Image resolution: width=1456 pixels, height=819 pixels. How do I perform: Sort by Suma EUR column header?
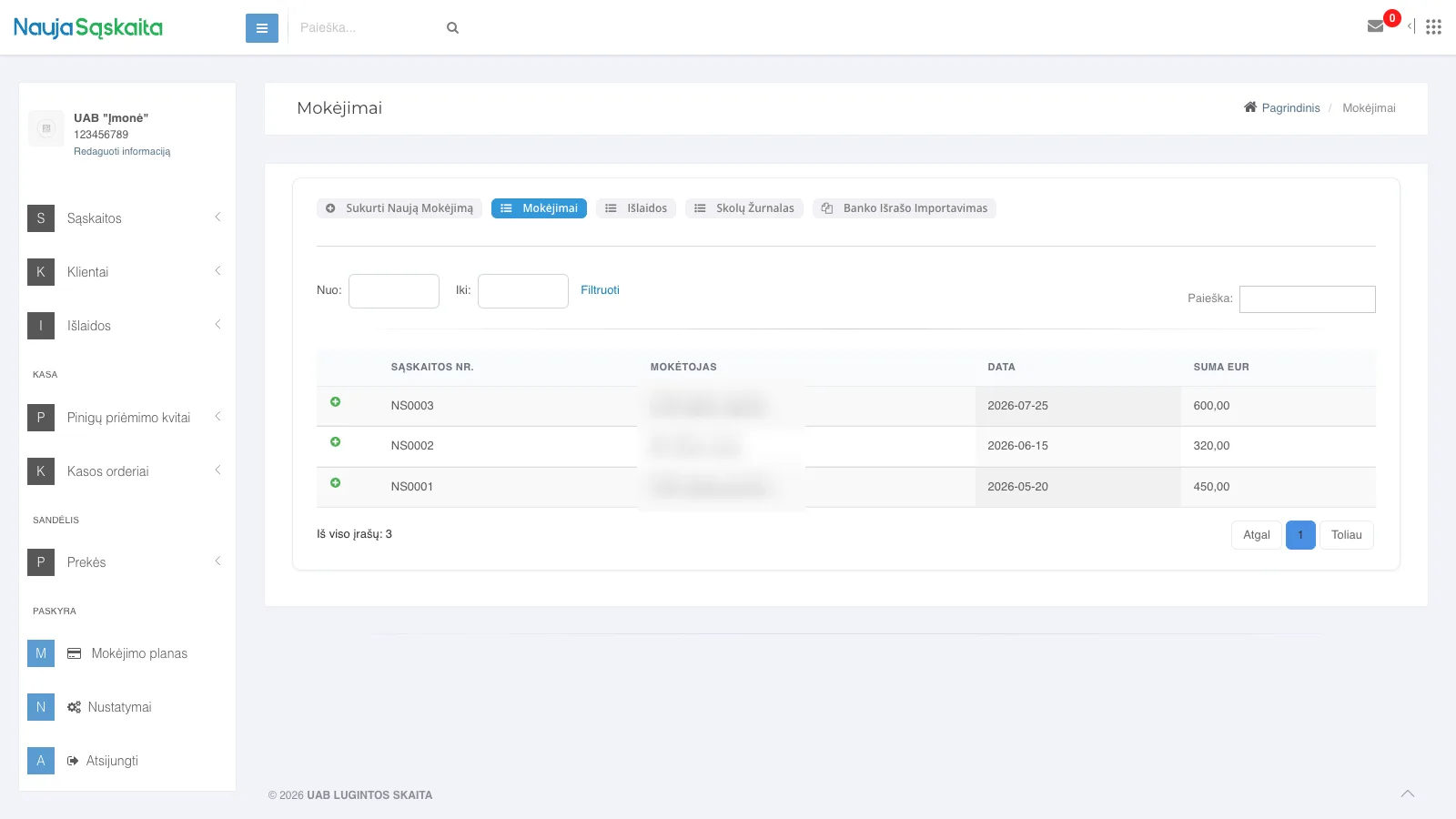click(x=1221, y=367)
